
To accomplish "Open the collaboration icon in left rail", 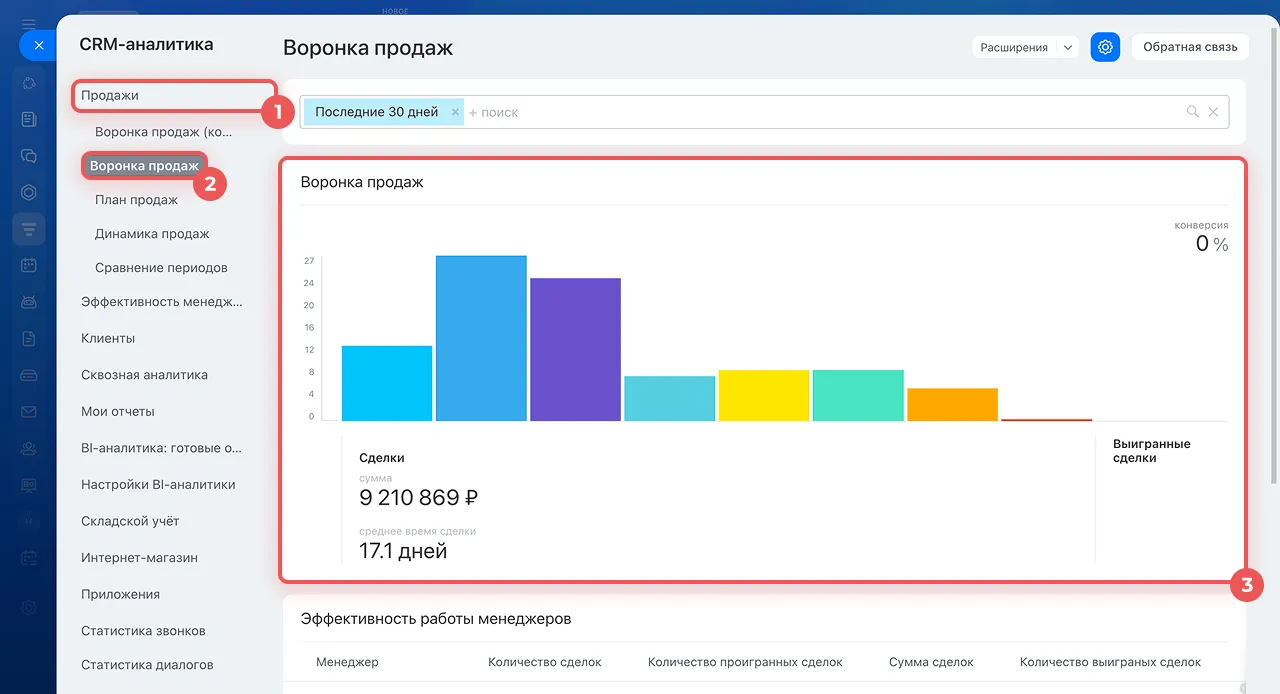I will tap(29, 83).
